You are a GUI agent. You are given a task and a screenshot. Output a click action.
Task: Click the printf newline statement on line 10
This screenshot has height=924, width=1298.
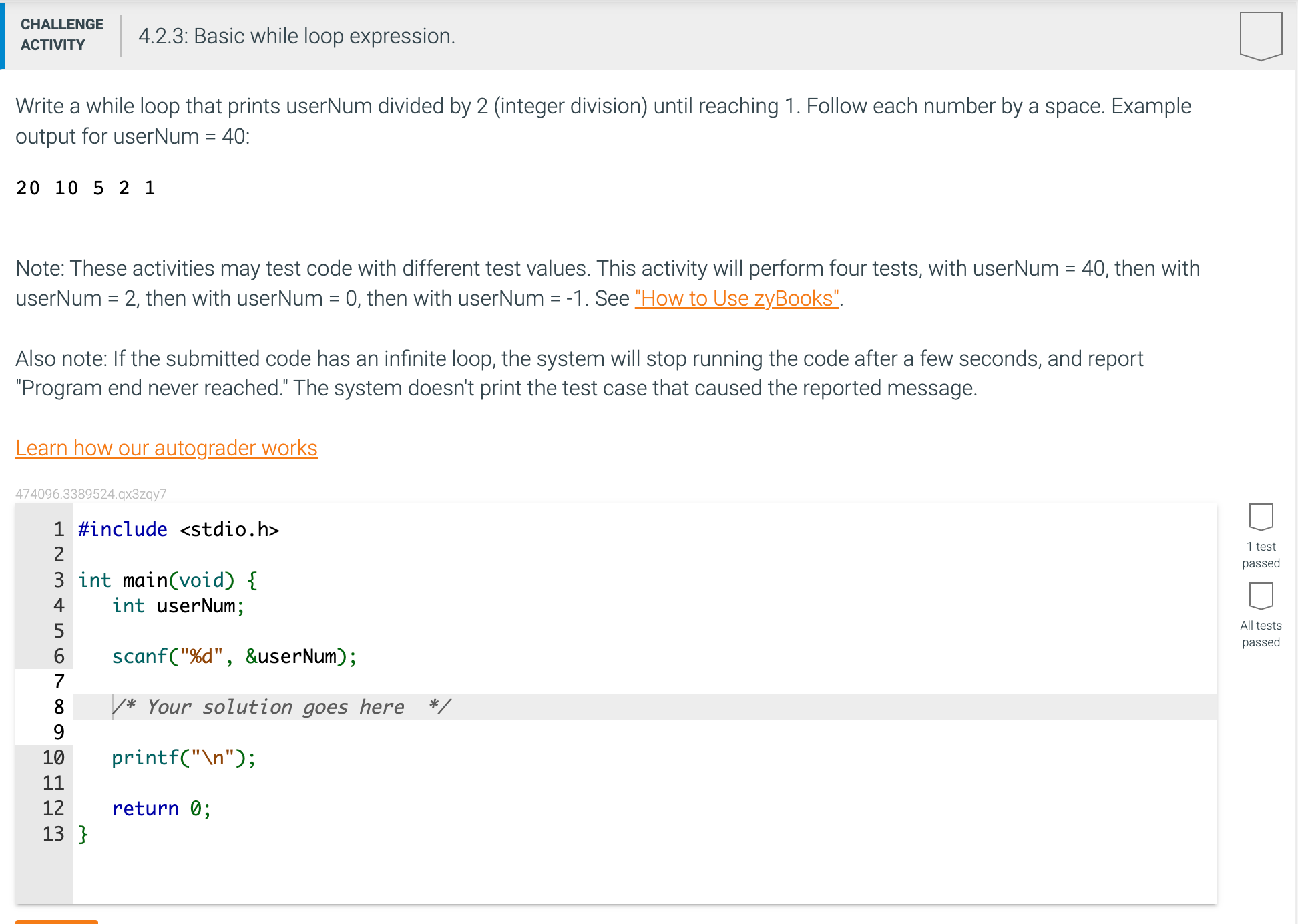click(184, 758)
